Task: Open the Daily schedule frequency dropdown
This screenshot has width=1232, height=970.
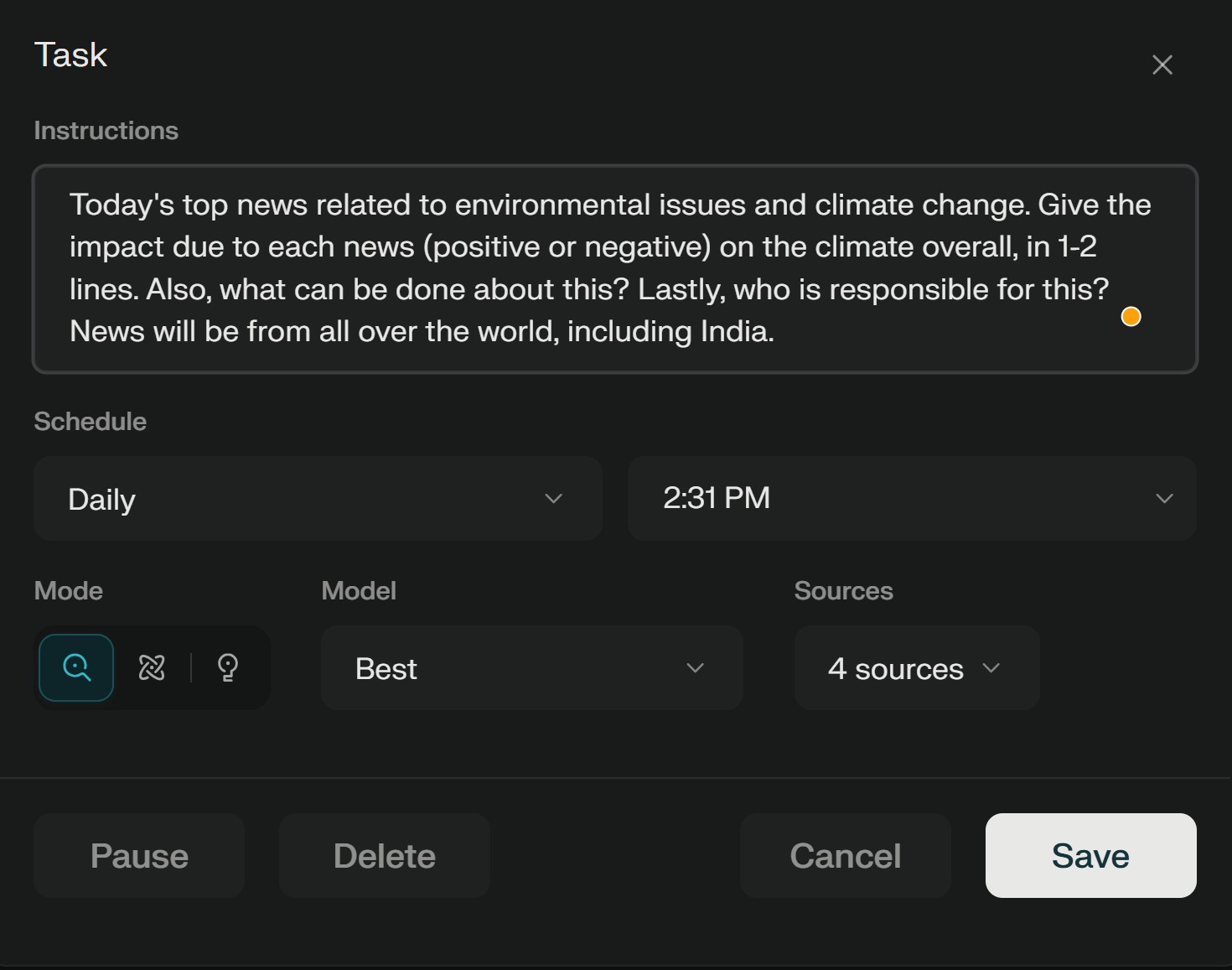Action: point(318,498)
